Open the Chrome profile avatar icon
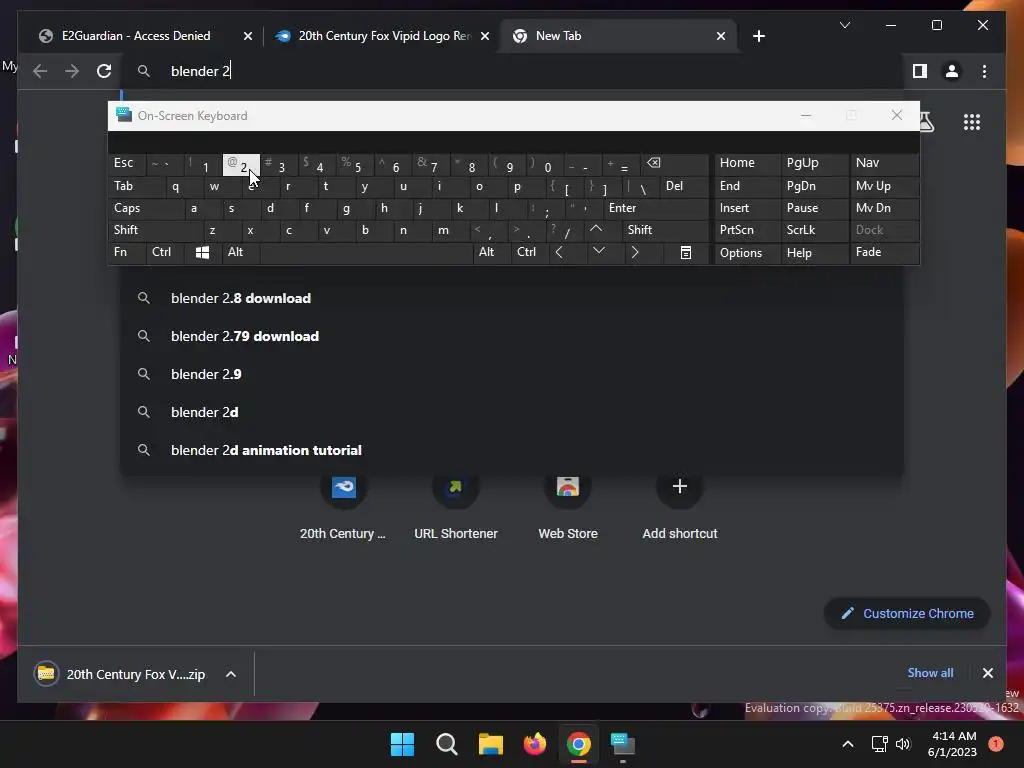 pos(952,71)
